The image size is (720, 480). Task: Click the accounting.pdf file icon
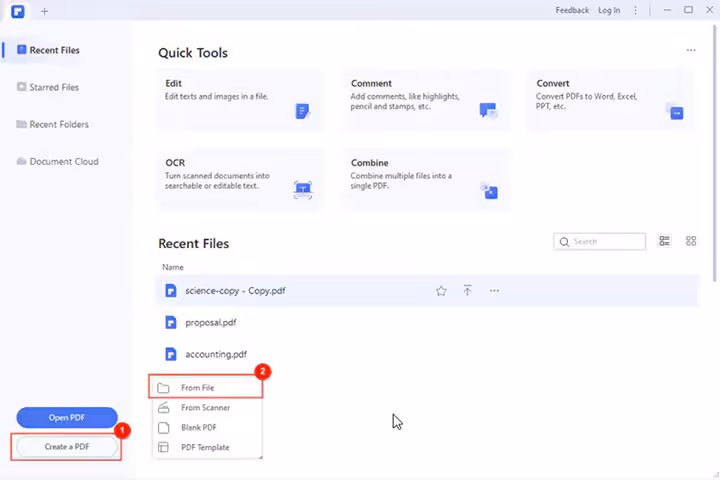click(171, 354)
